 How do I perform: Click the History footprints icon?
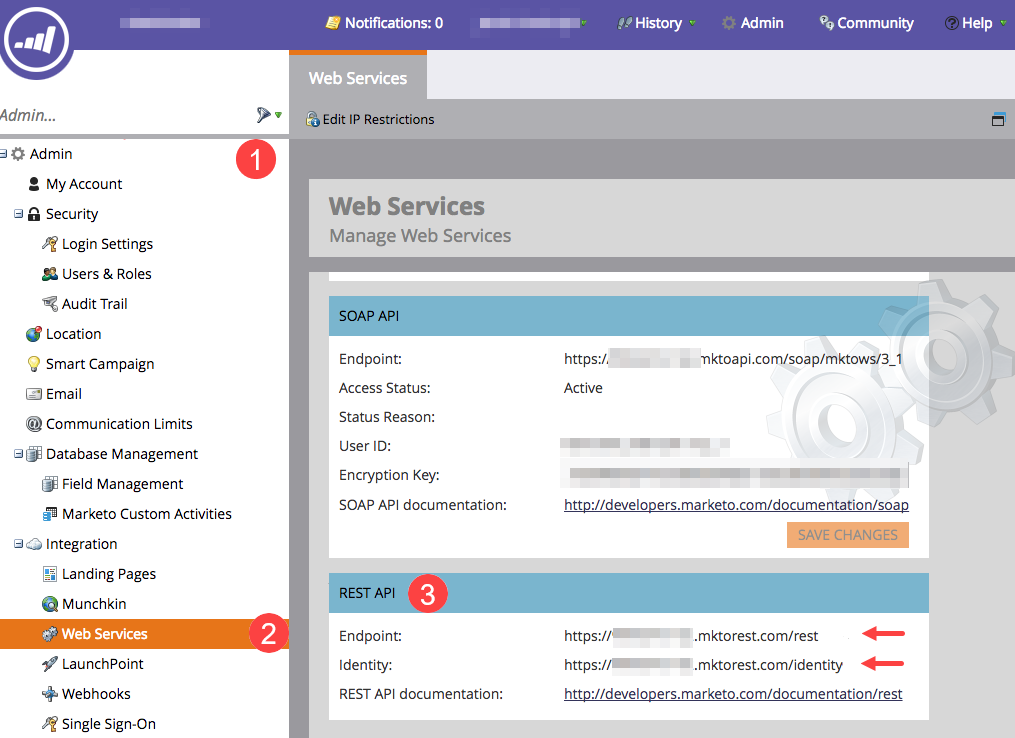[x=625, y=23]
